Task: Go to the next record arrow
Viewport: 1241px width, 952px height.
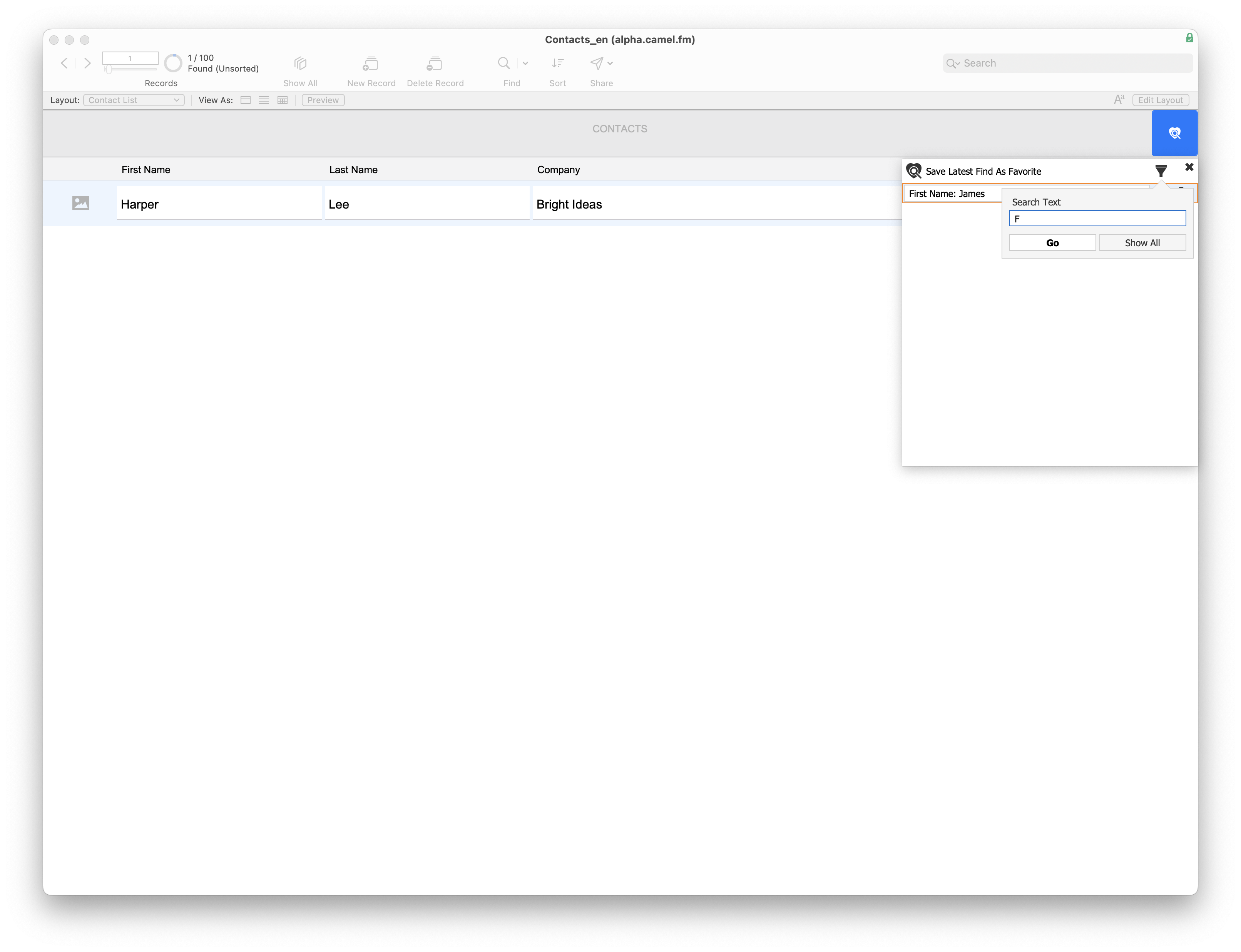Action: click(x=87, y=63)
